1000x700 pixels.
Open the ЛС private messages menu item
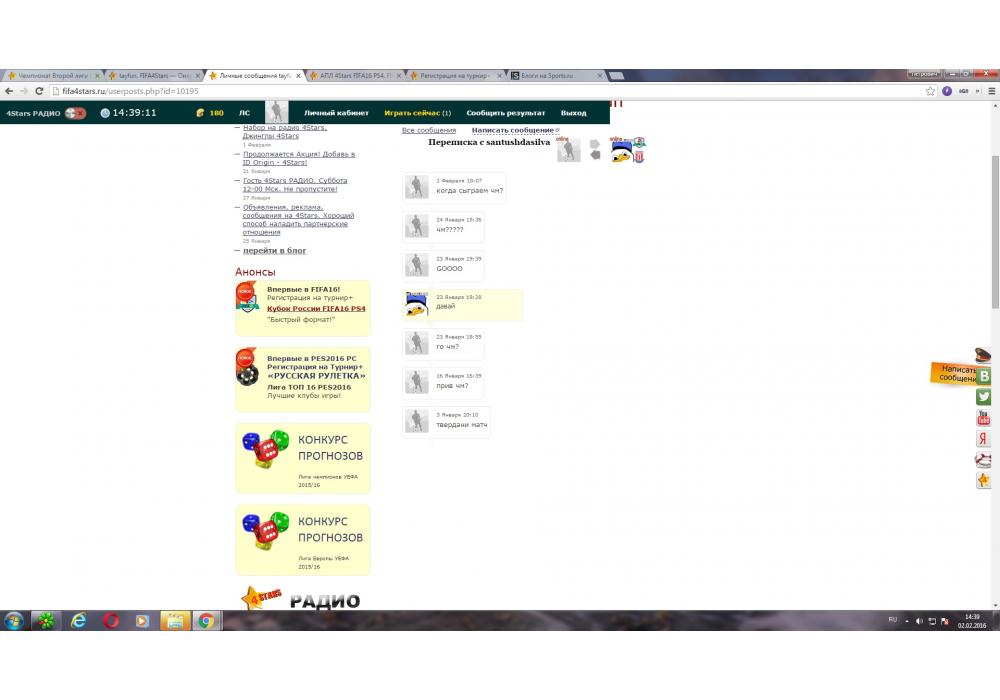(244, 113)
